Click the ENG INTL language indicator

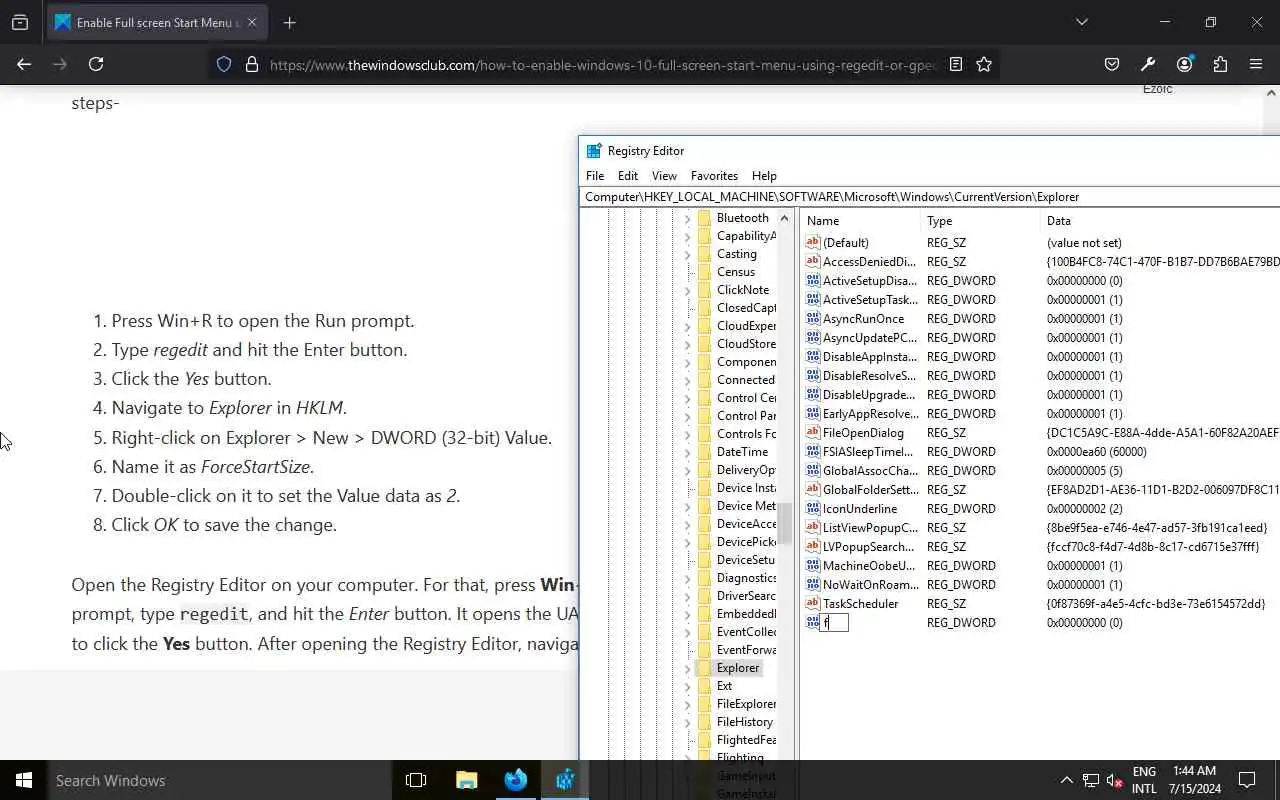click(x=1144, y=780)
